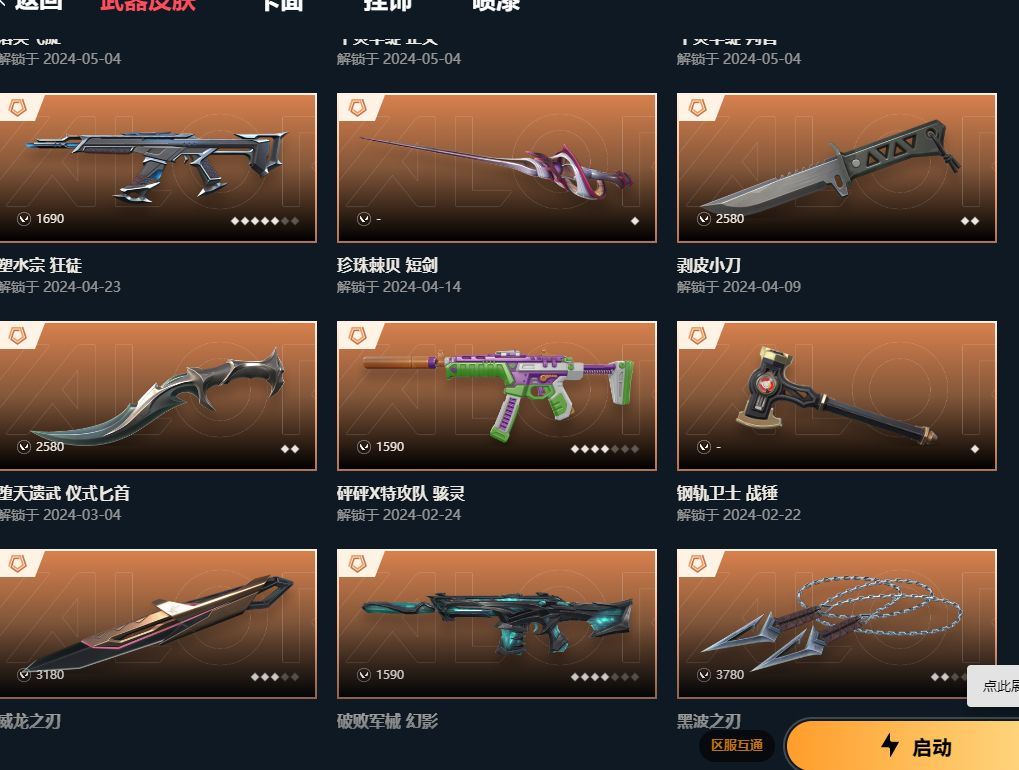The height and width of the screenshot is (770, 1019).
Task: Click the currency icon beside 3780
Action: tap(704, 675)
